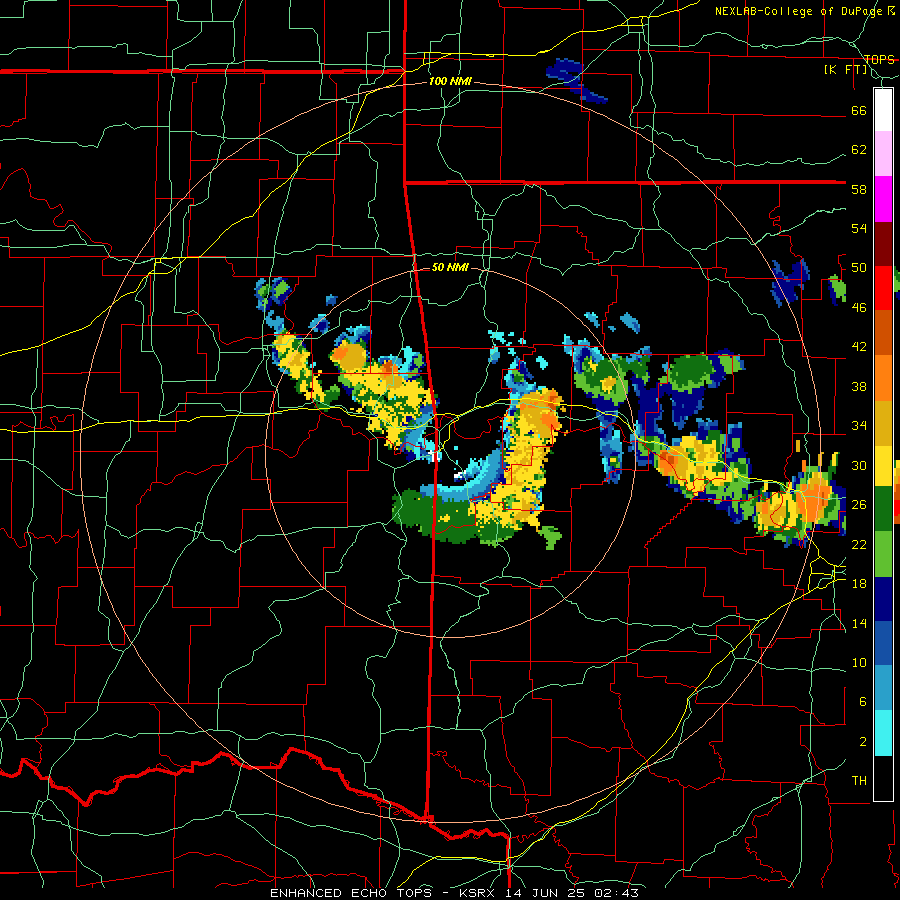Click the legend value '34'
Viewport: 900px width, 900px height.
[859, 426]
